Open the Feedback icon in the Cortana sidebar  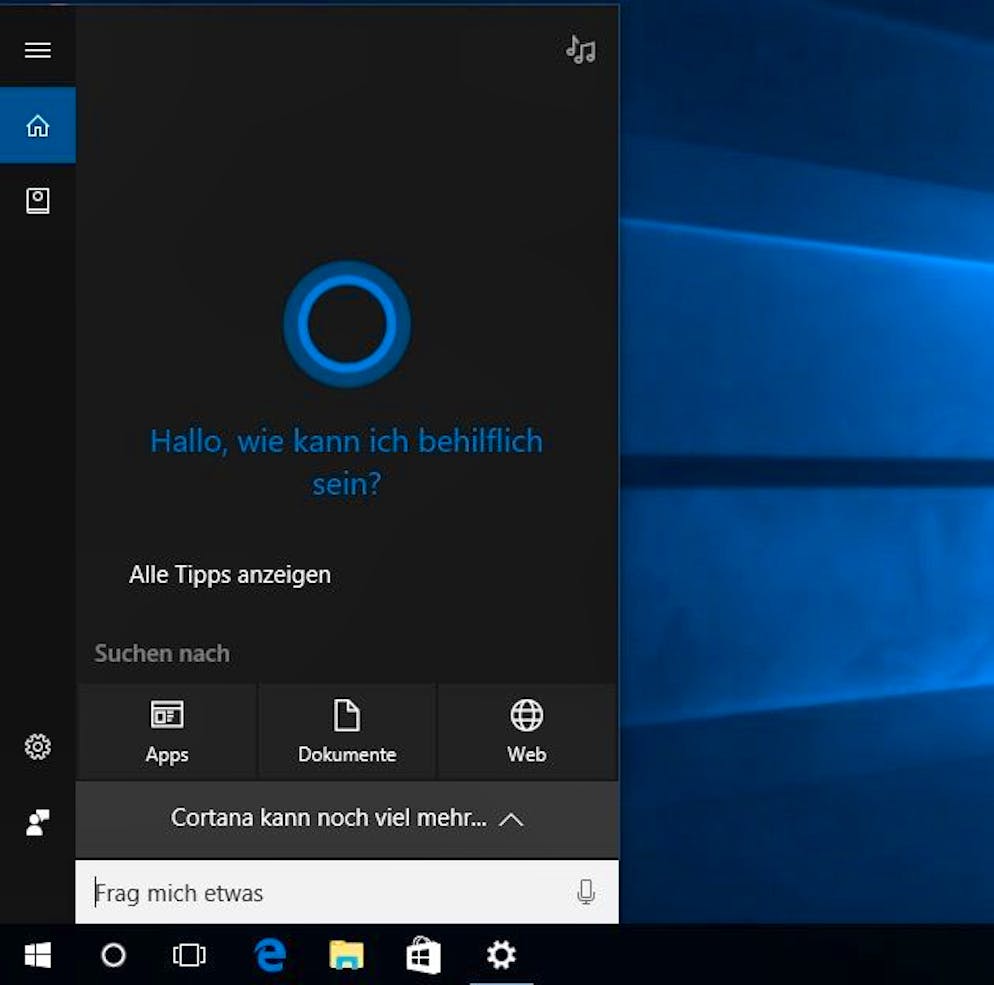[37, 823]
